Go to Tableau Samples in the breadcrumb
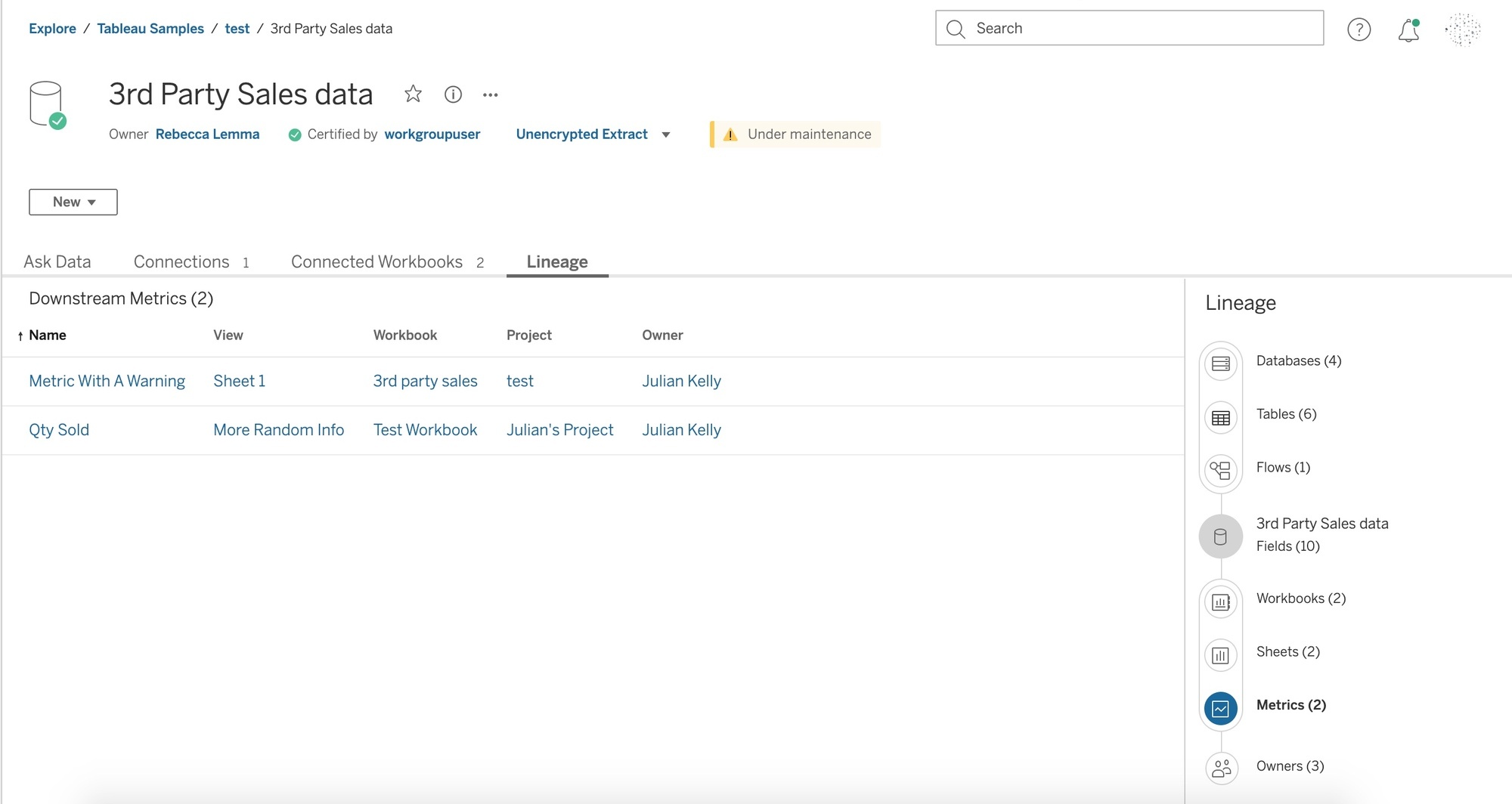The height and width of the screenshot is (804, 1512). click(x=150, y=29)
